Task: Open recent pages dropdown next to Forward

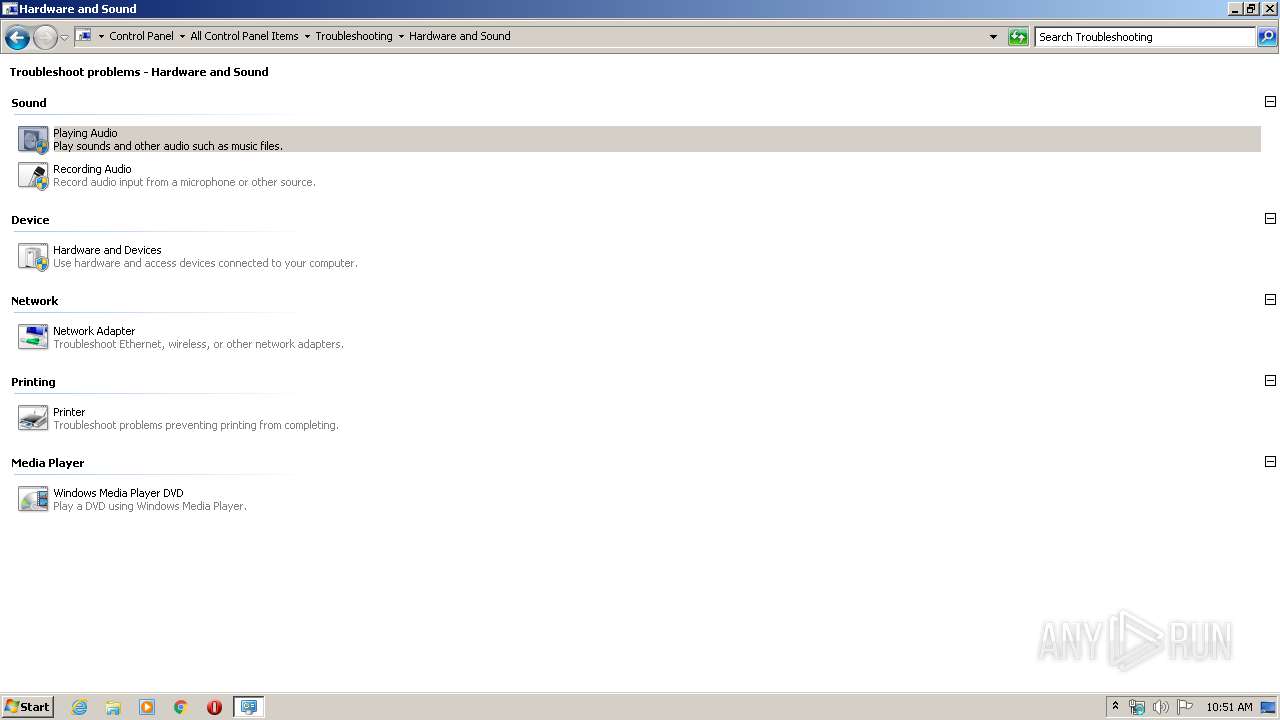Action: (x=64, y=38)
